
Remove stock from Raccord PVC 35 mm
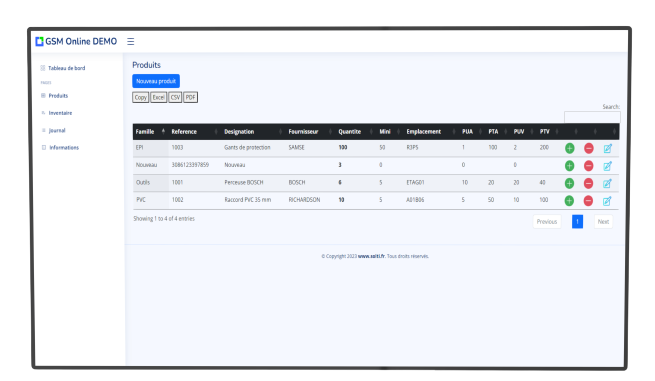588,201
